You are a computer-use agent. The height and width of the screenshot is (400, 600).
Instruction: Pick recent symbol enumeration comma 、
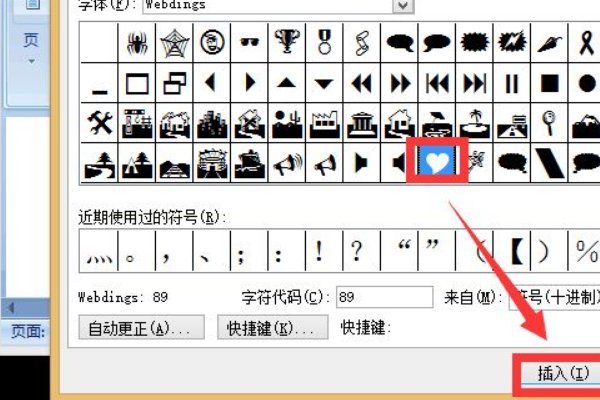pyautogui.click(x=212, y=251)
